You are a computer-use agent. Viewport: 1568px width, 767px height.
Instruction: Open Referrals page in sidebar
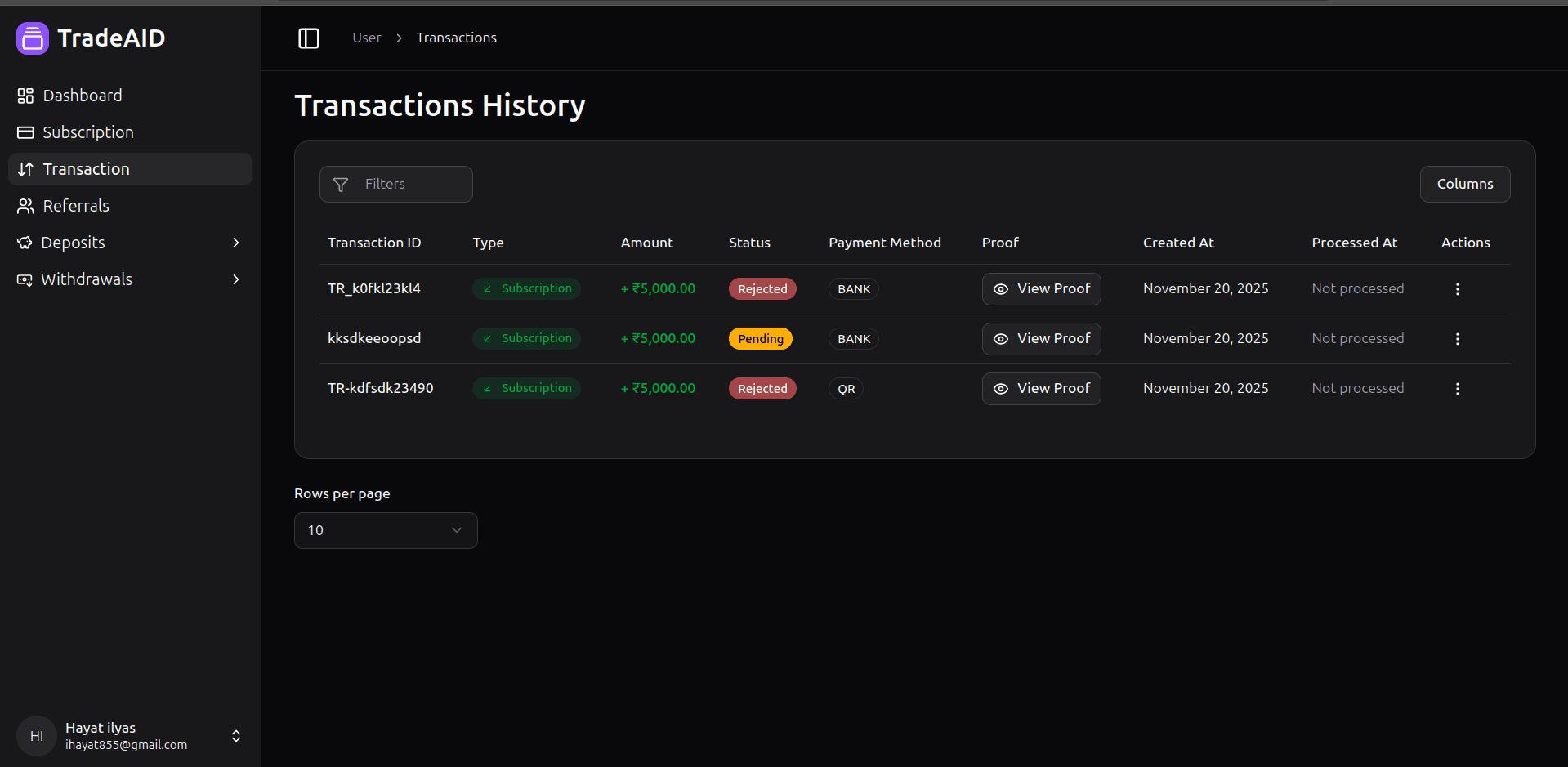[130, 206]
